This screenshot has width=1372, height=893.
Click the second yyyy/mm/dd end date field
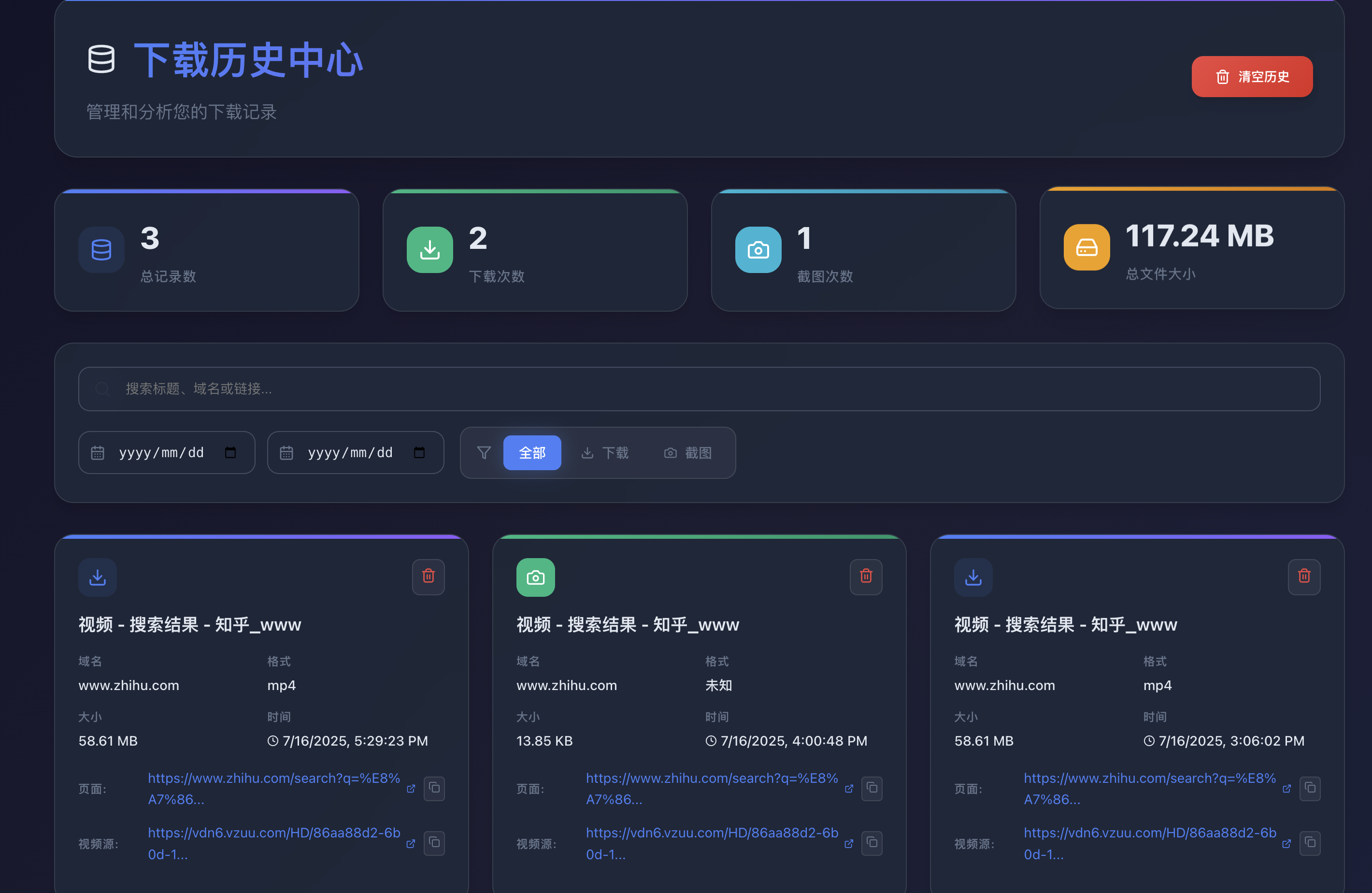click(x=356, y=453)
